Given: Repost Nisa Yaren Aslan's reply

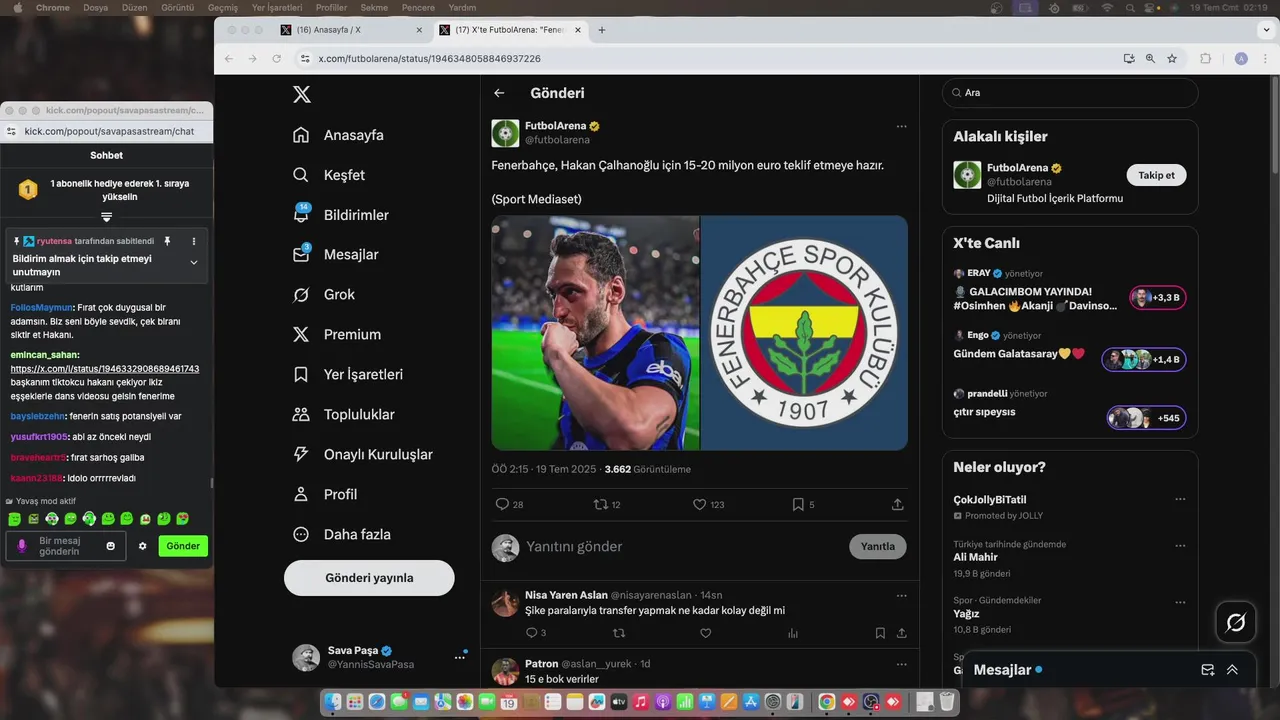Looking at the screenshot, I should [618, 633].
